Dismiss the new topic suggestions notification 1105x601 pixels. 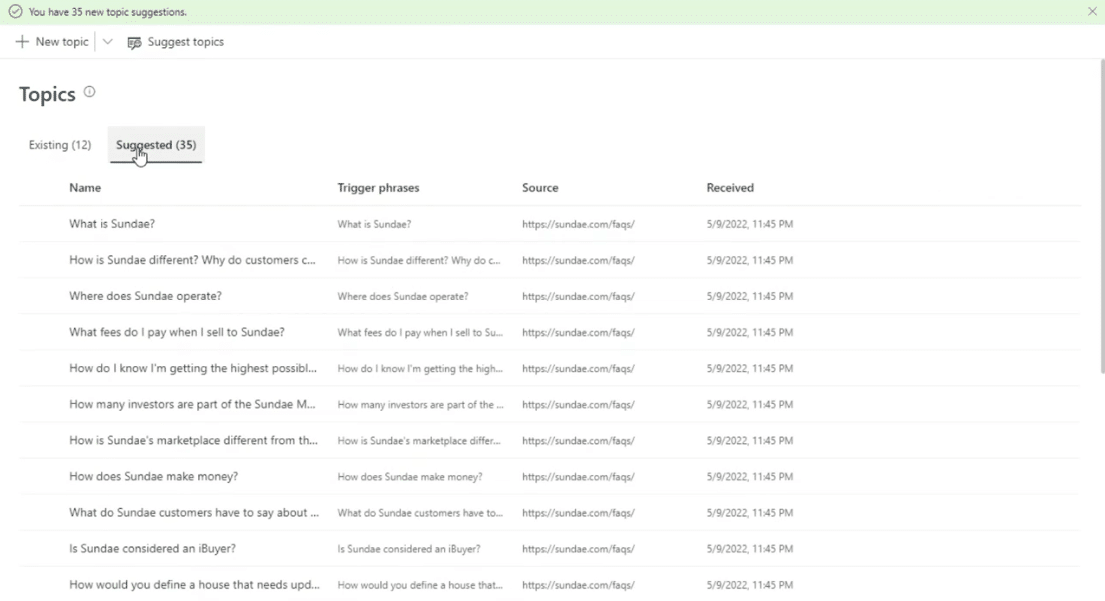pyautogui.click(x=1092, y=11)
